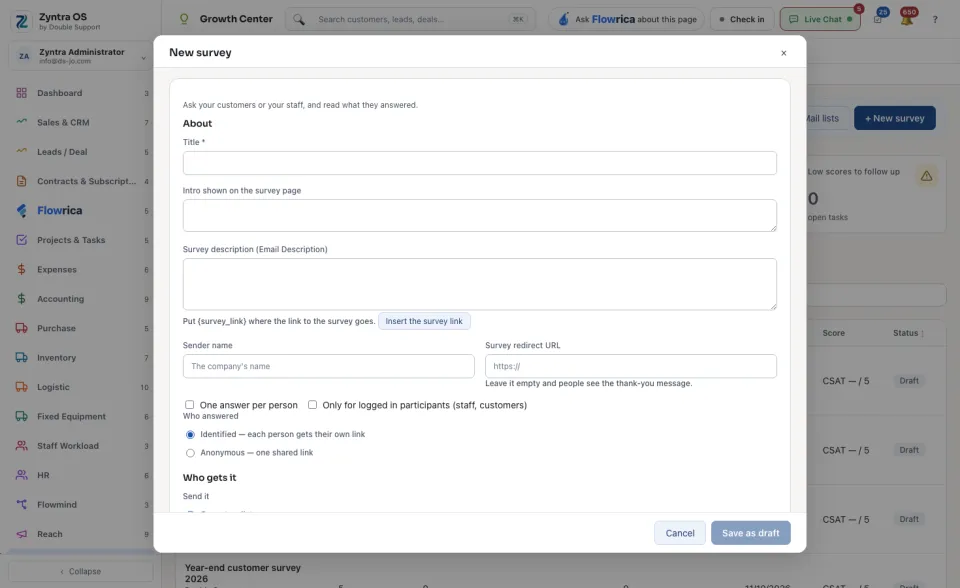Click the Accounting dollar icon

tap(21, 299)
